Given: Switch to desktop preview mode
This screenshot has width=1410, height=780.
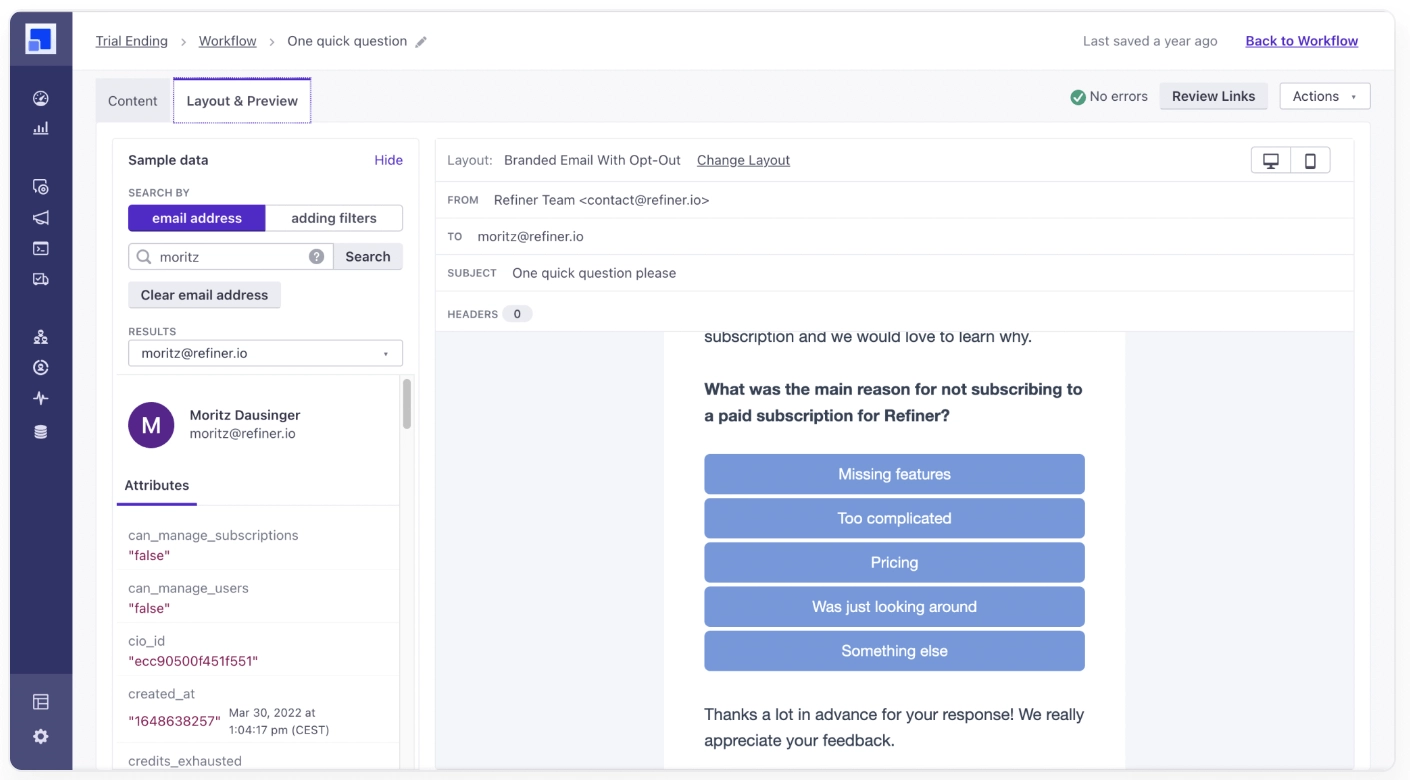Looking at the screenshot, I should pos(1271,161).
